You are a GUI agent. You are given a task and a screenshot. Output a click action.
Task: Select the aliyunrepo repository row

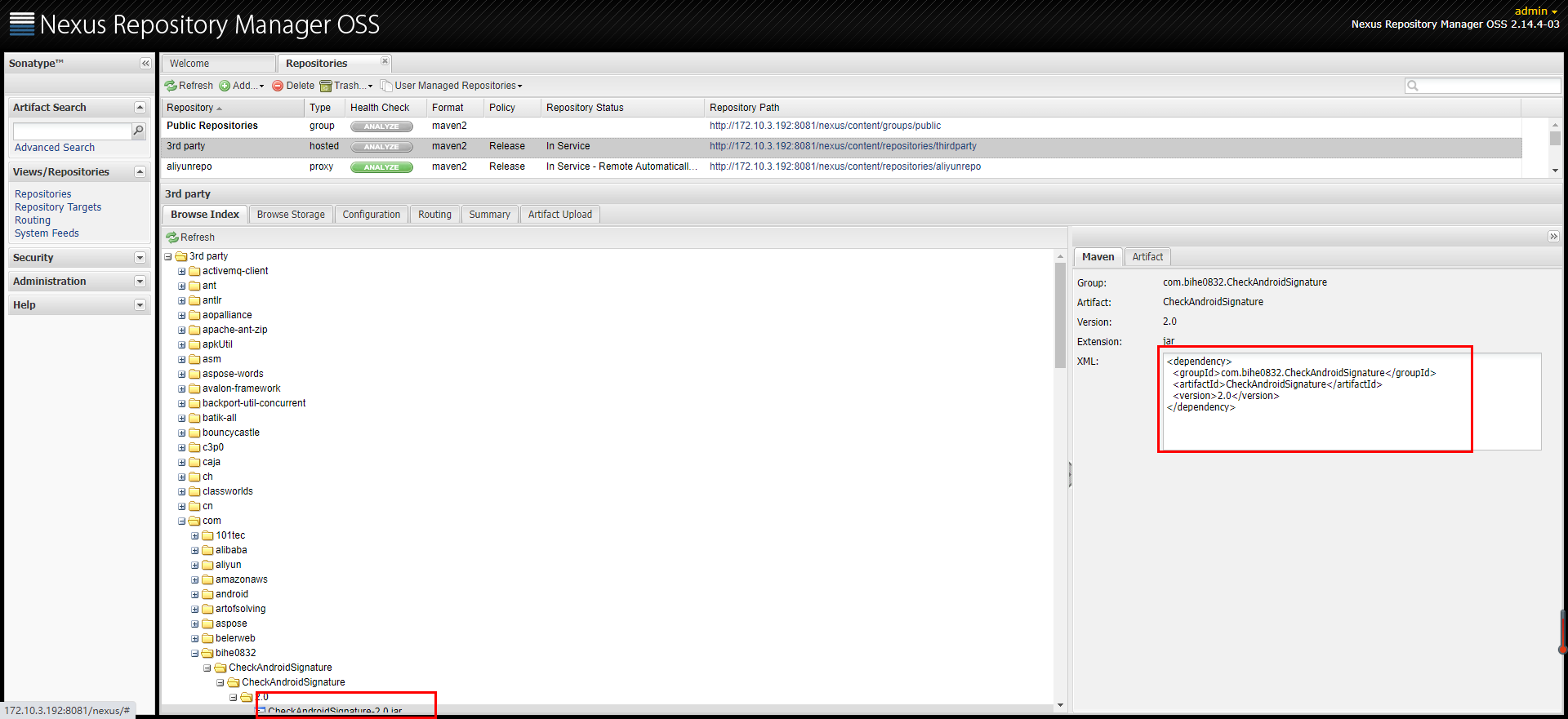[x=841, y=166]
